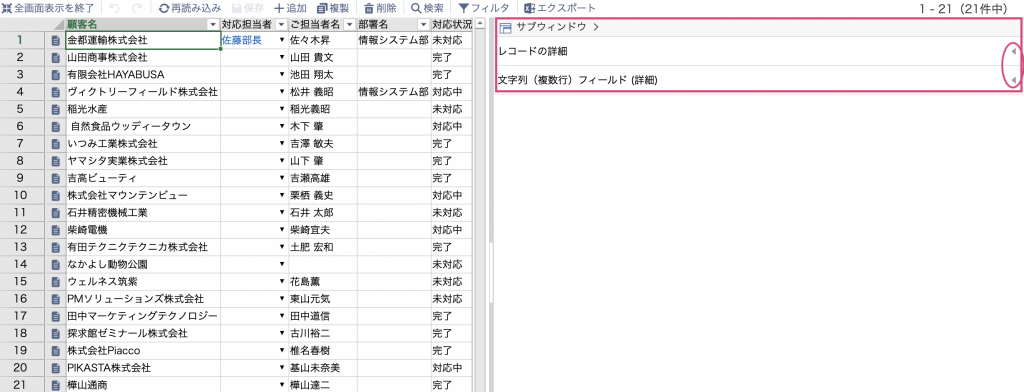Duplicate record using 複製
1024x392 pixels.
click(x=332, y=8)
